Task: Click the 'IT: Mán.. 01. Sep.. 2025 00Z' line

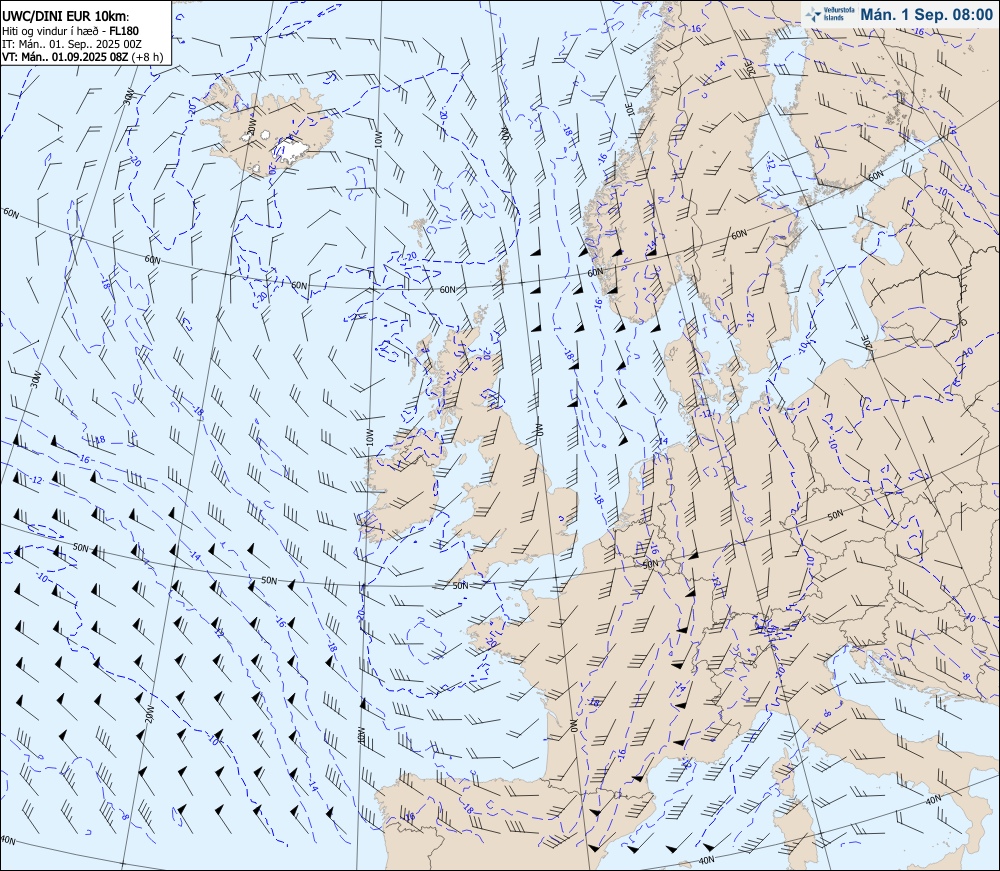Action: coord(72,43)
